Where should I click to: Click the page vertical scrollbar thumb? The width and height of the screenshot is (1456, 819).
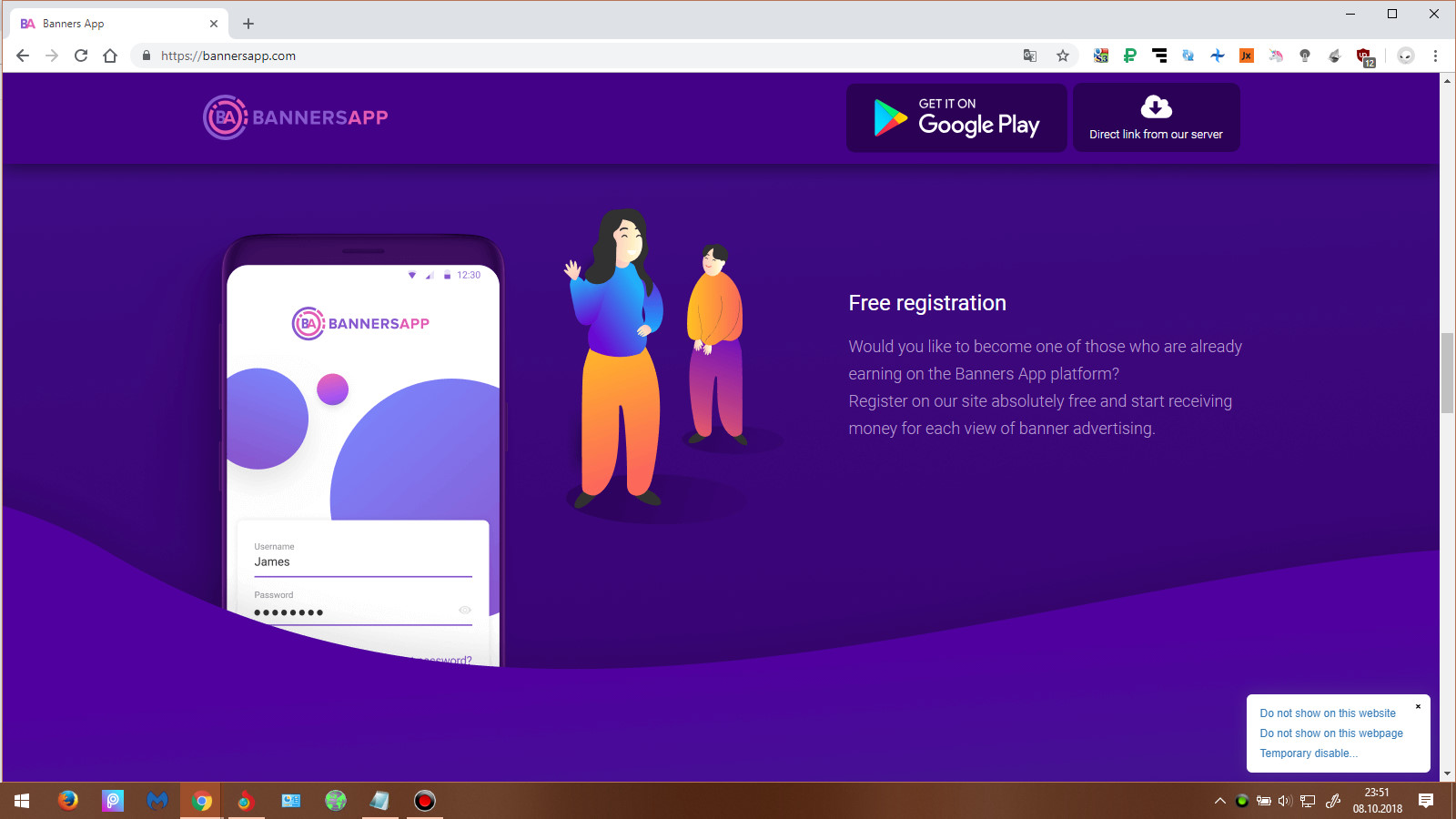click(1447, 373)
